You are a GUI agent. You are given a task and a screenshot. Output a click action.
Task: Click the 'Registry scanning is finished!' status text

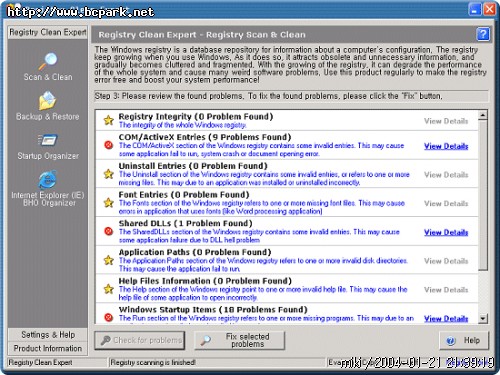pyautogui.click(x=153, y=362)
